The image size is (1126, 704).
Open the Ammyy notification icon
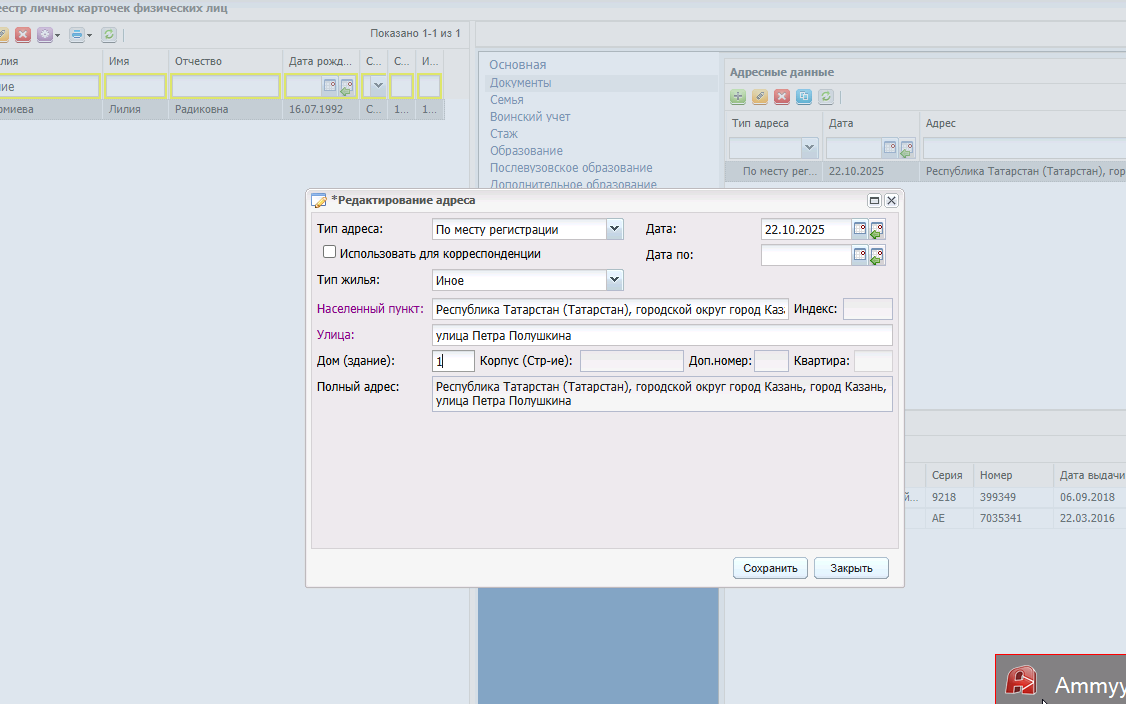(1021, 682)
